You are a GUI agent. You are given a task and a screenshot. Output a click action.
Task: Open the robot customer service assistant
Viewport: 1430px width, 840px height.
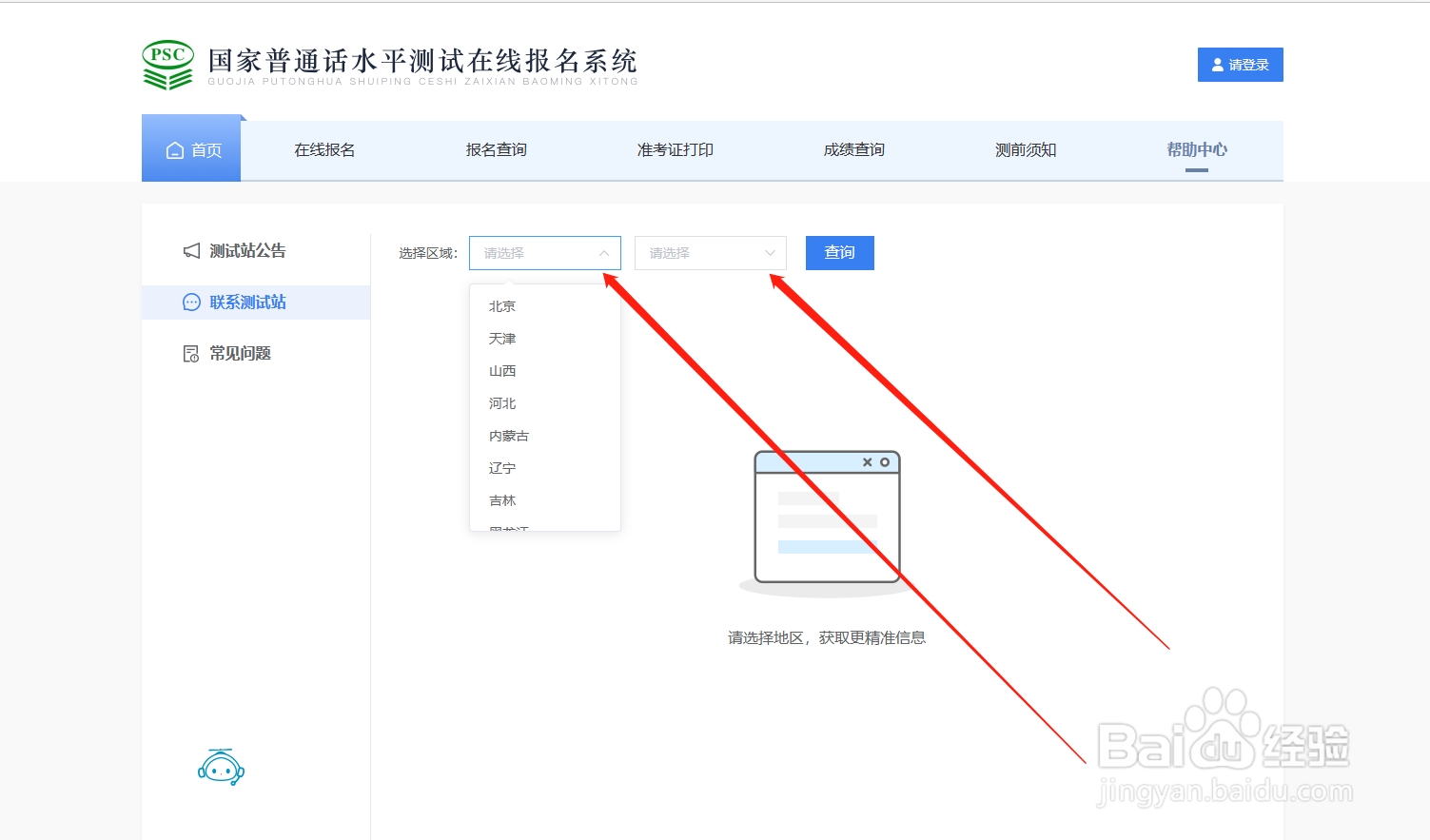[221, 767]
